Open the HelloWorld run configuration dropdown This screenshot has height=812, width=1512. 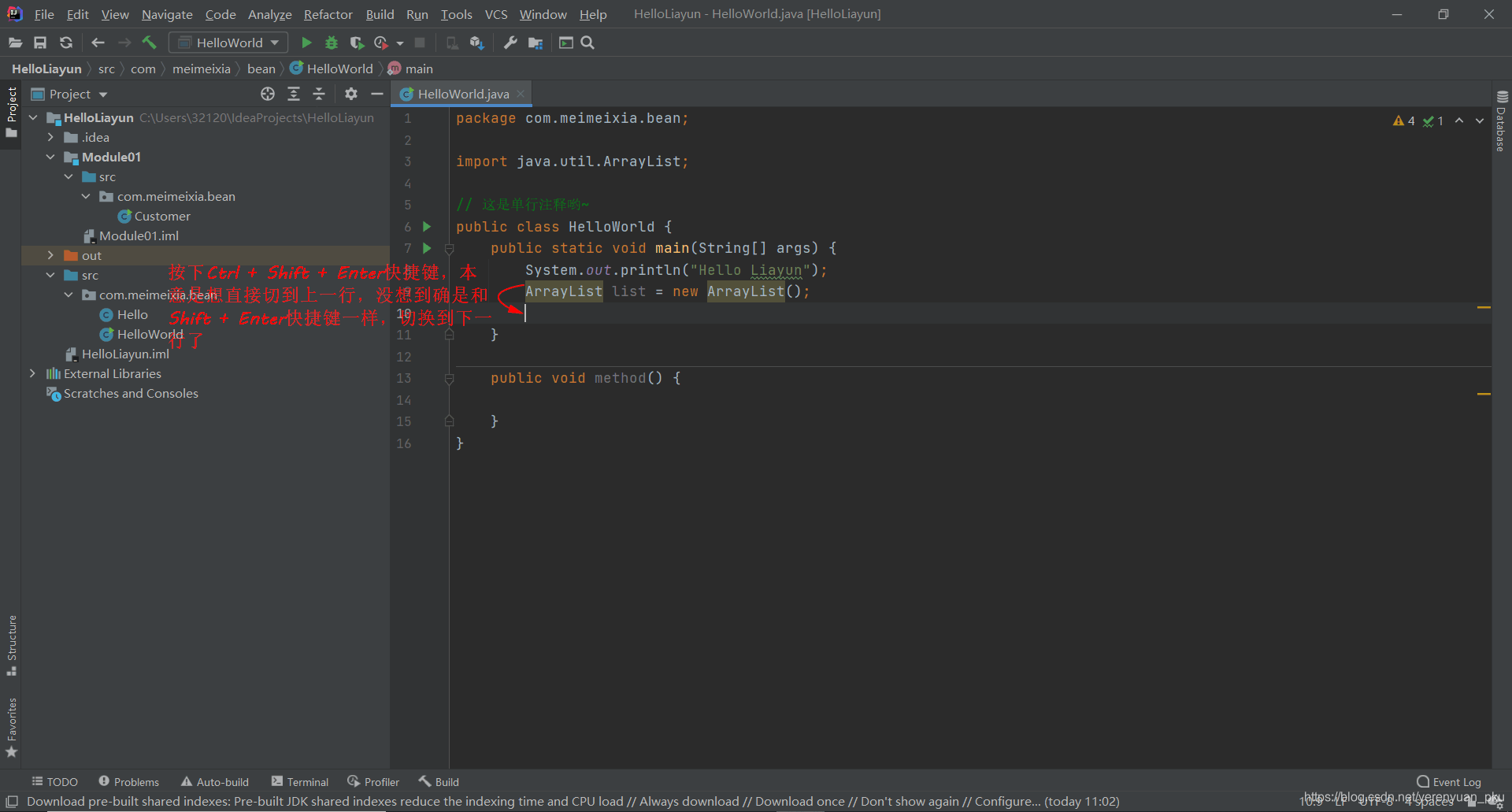(x=229, y=43)
